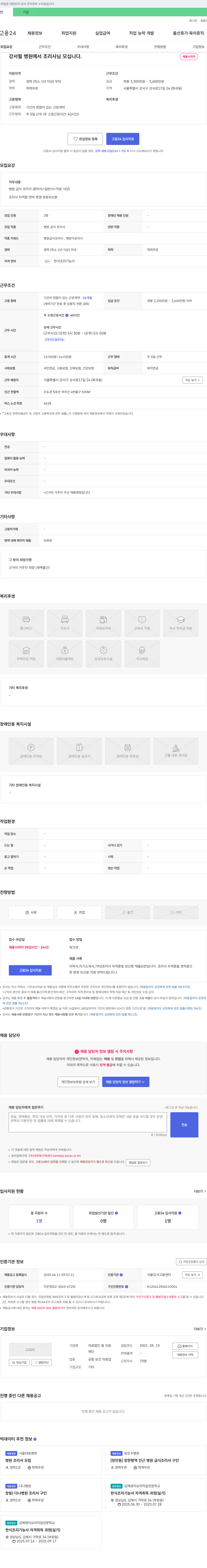
Task: Click the 기타 screening method box
Action: point(176,912)
